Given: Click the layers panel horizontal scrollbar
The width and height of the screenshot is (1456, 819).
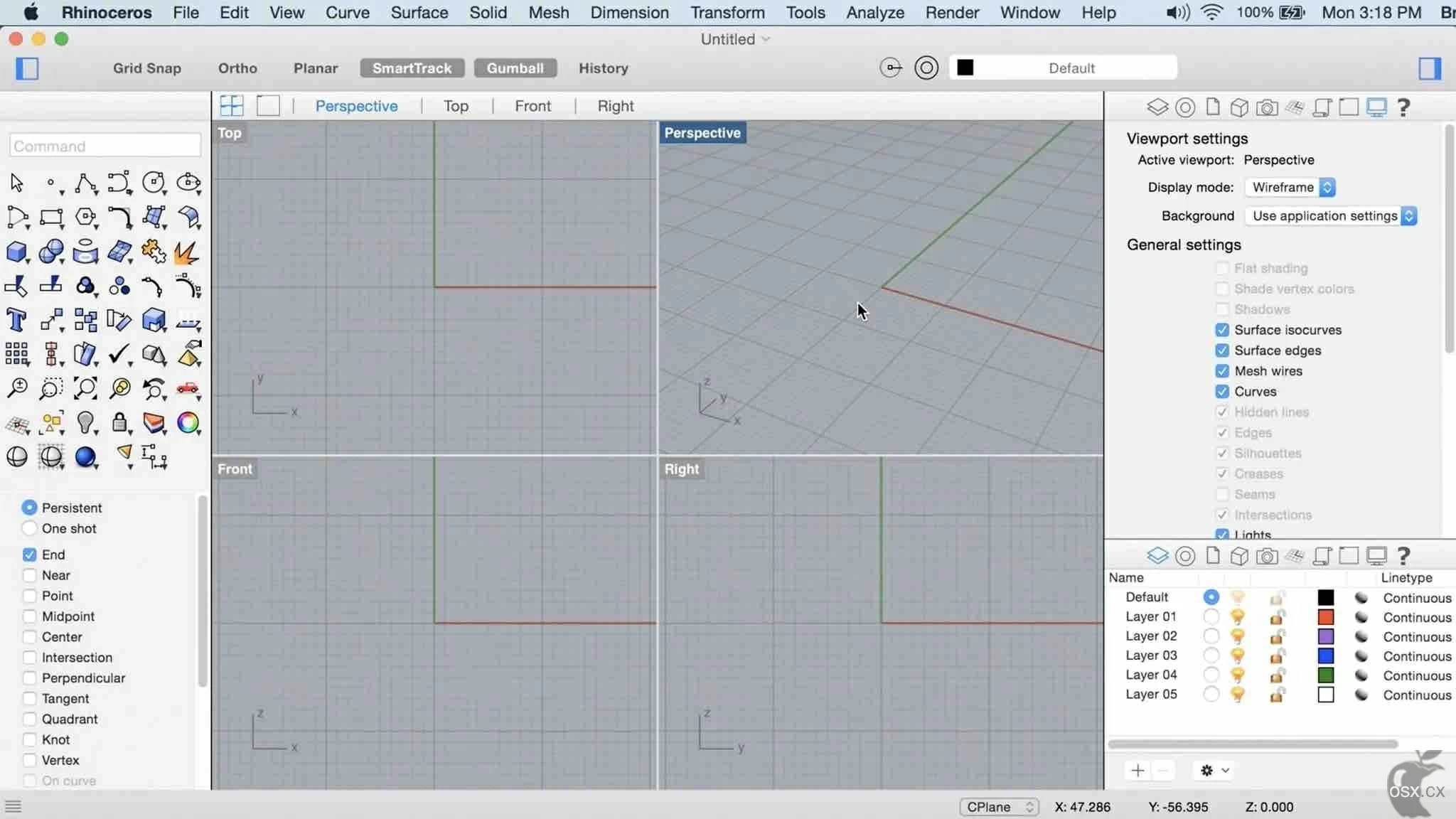Looking at the screenshot, I should (x=1253, y=744).
